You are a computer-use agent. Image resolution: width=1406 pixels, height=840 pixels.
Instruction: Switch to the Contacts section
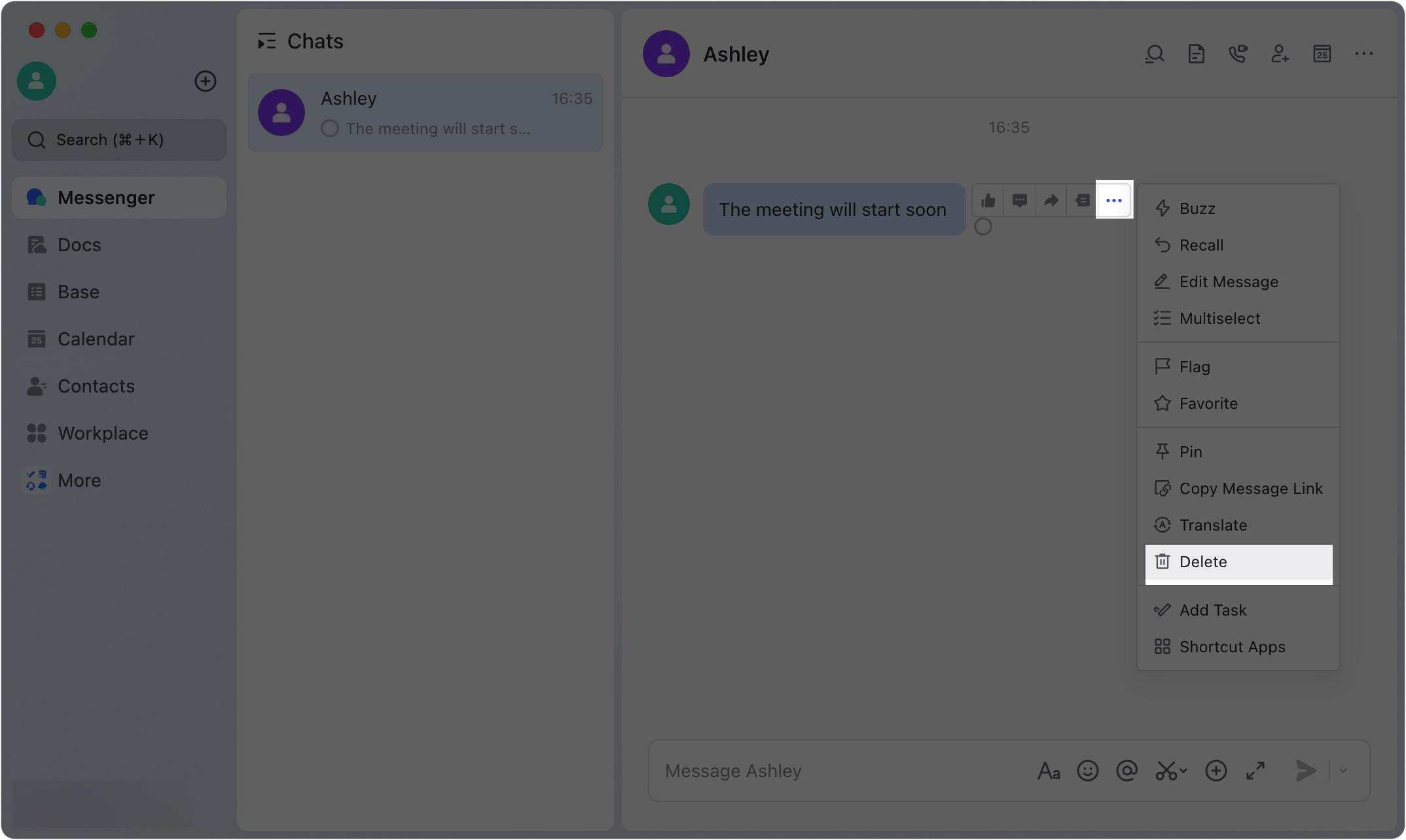pos(96,386)
